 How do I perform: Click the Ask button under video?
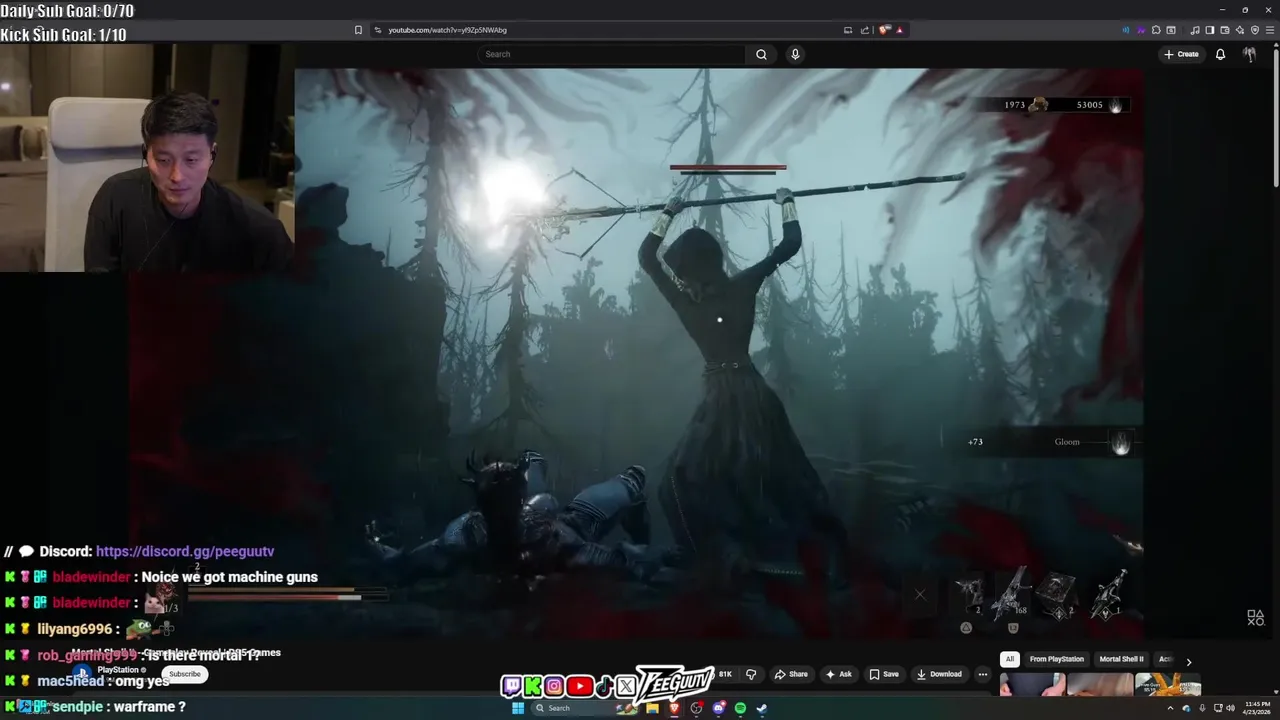[838, 674]
